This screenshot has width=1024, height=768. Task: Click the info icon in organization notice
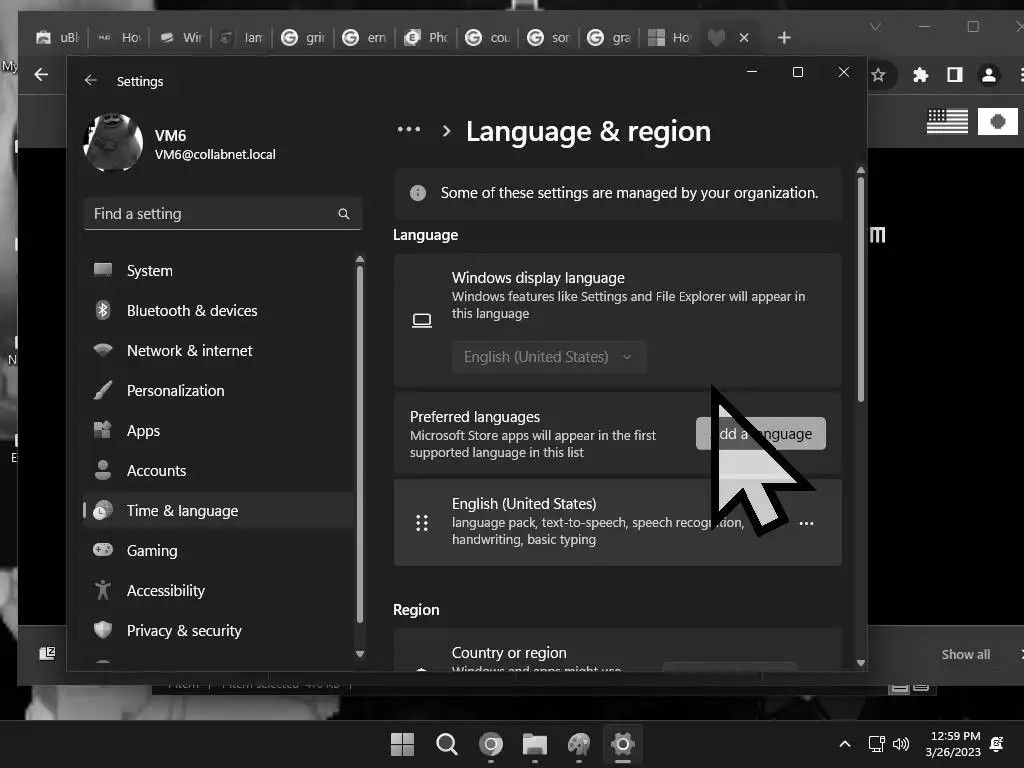point(418,193)
